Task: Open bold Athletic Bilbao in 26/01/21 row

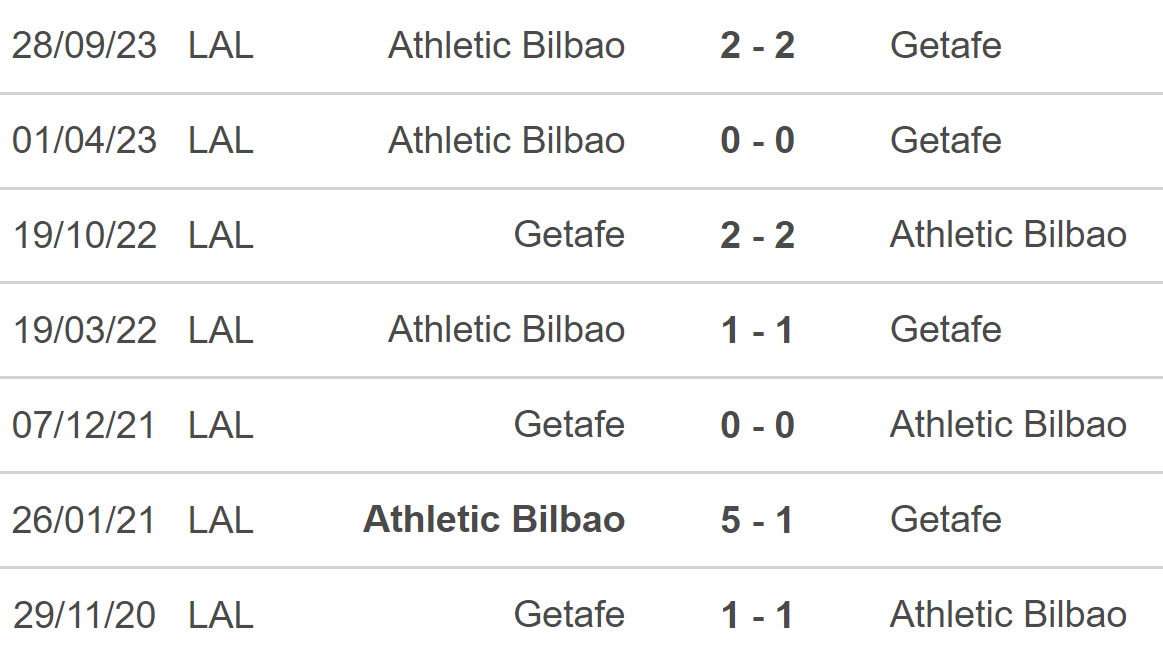Action: pyautogui.click(x=494, y=519)
